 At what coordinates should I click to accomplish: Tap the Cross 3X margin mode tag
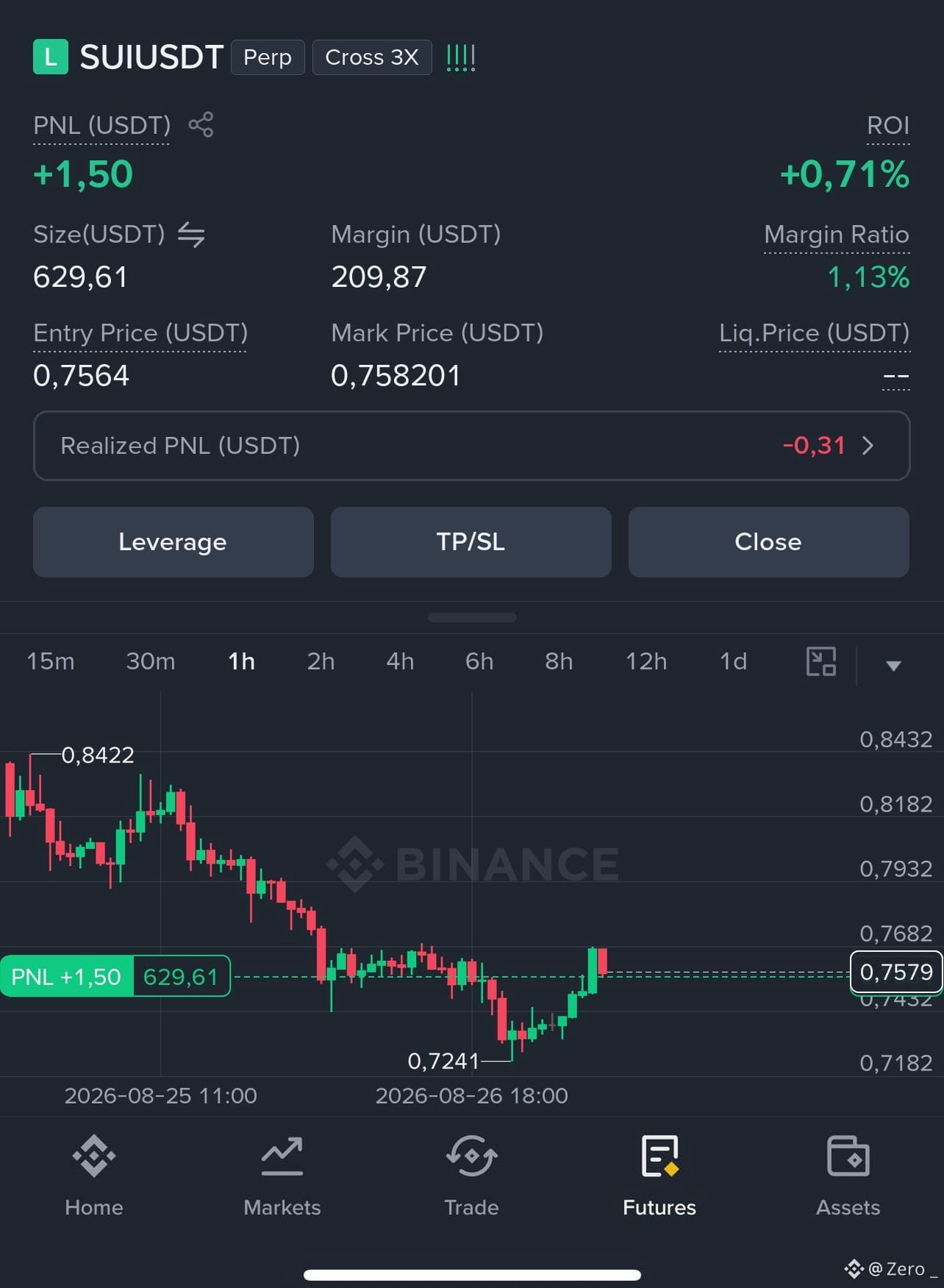[x=372, y=57]
